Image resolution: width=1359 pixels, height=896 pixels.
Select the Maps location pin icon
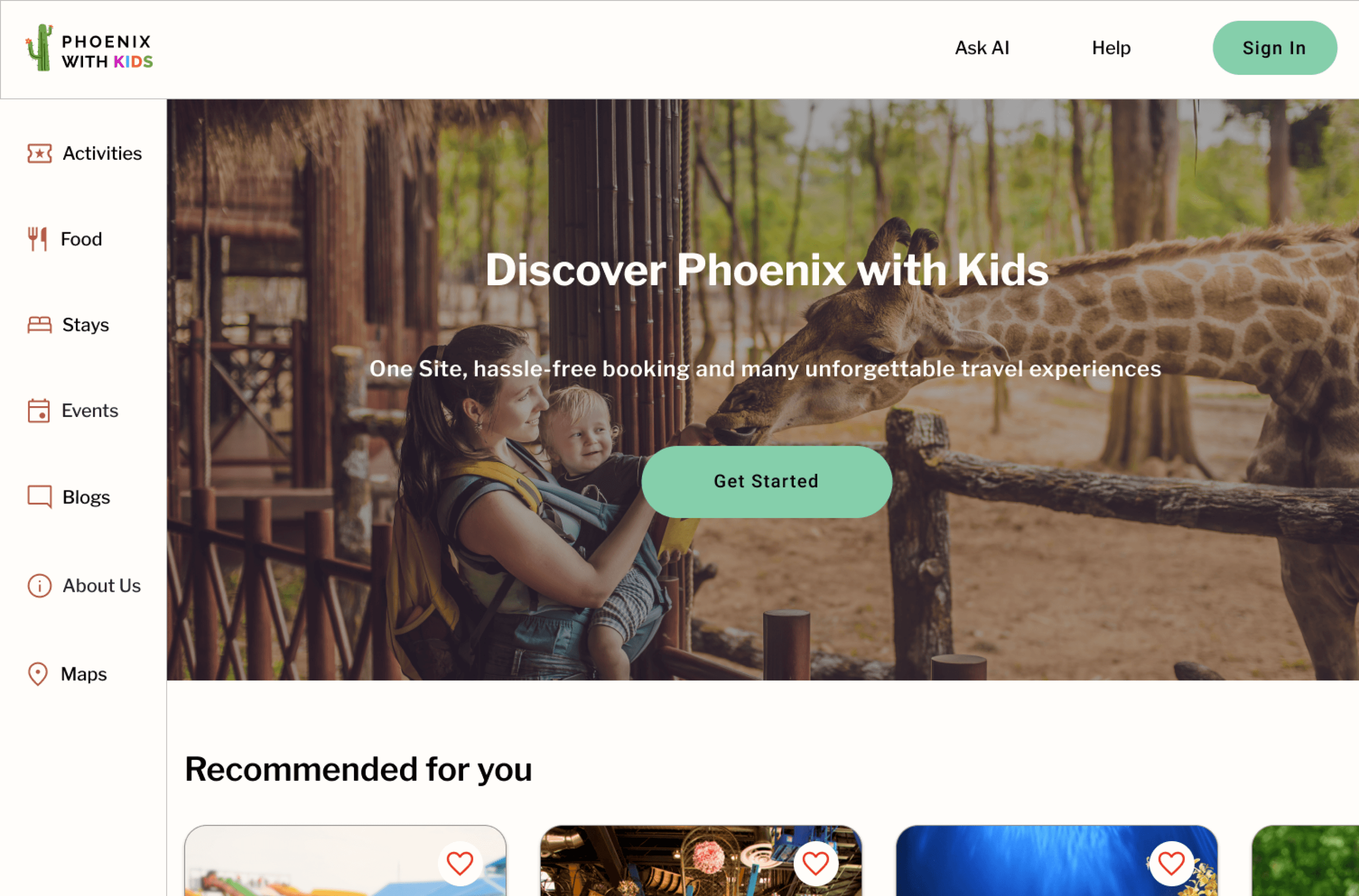pyautogui.click(x=38, y=674)
